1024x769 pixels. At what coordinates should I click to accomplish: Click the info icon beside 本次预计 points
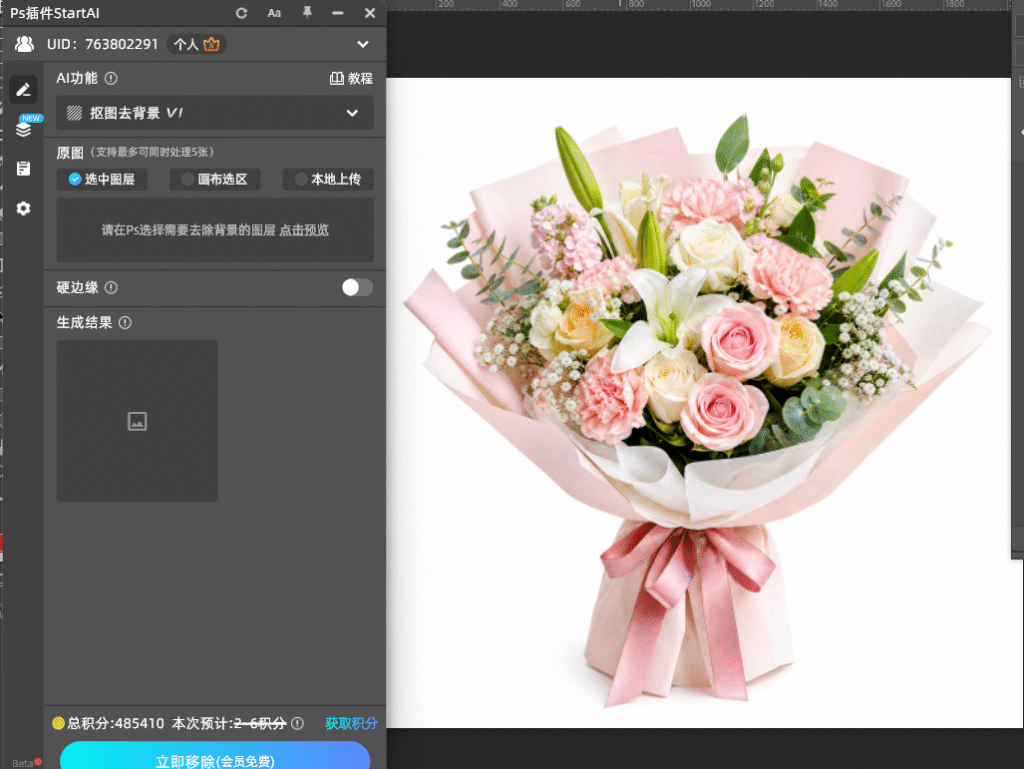297,723
